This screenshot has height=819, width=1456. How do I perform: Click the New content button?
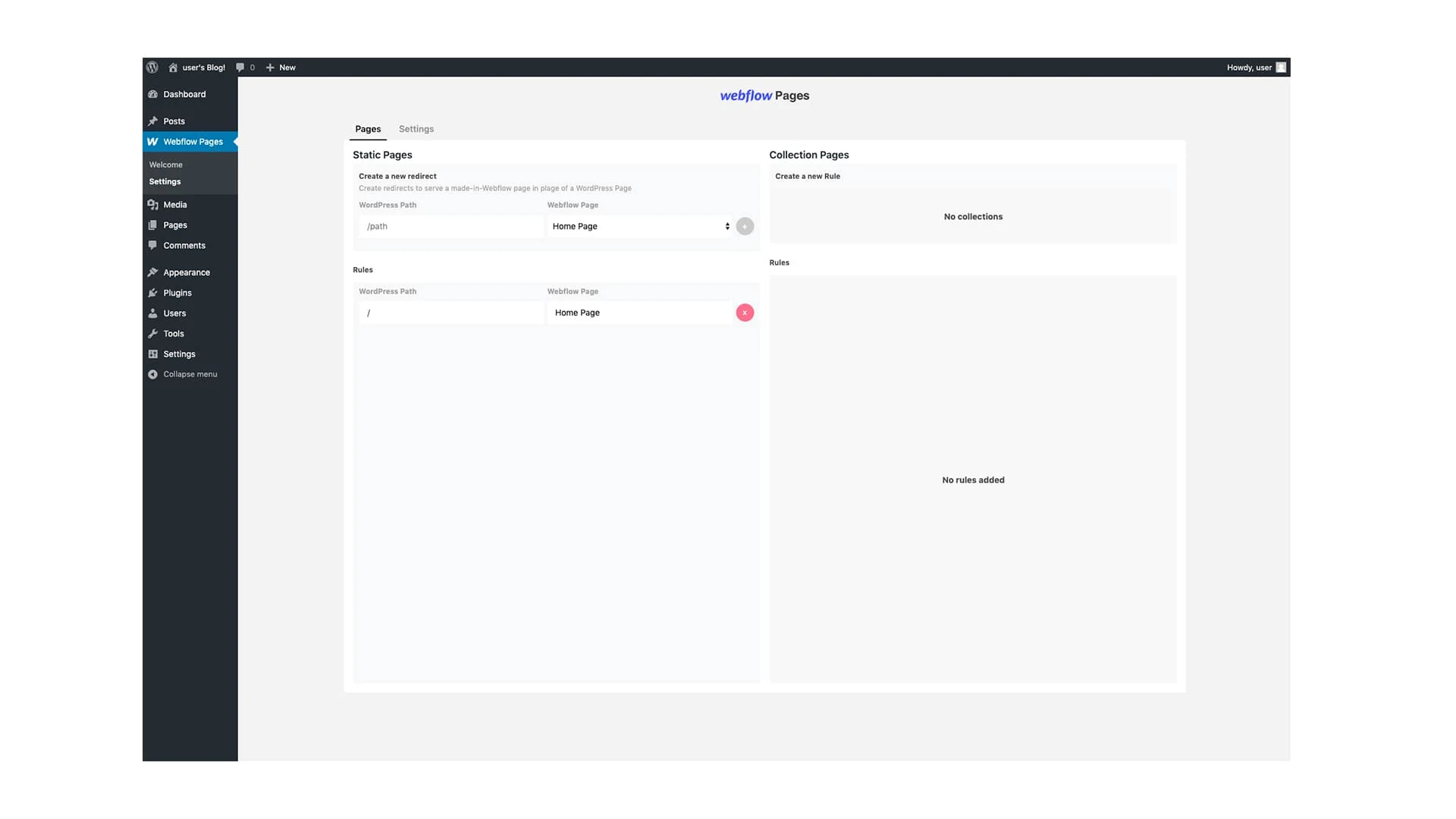(x=281, y=67)
